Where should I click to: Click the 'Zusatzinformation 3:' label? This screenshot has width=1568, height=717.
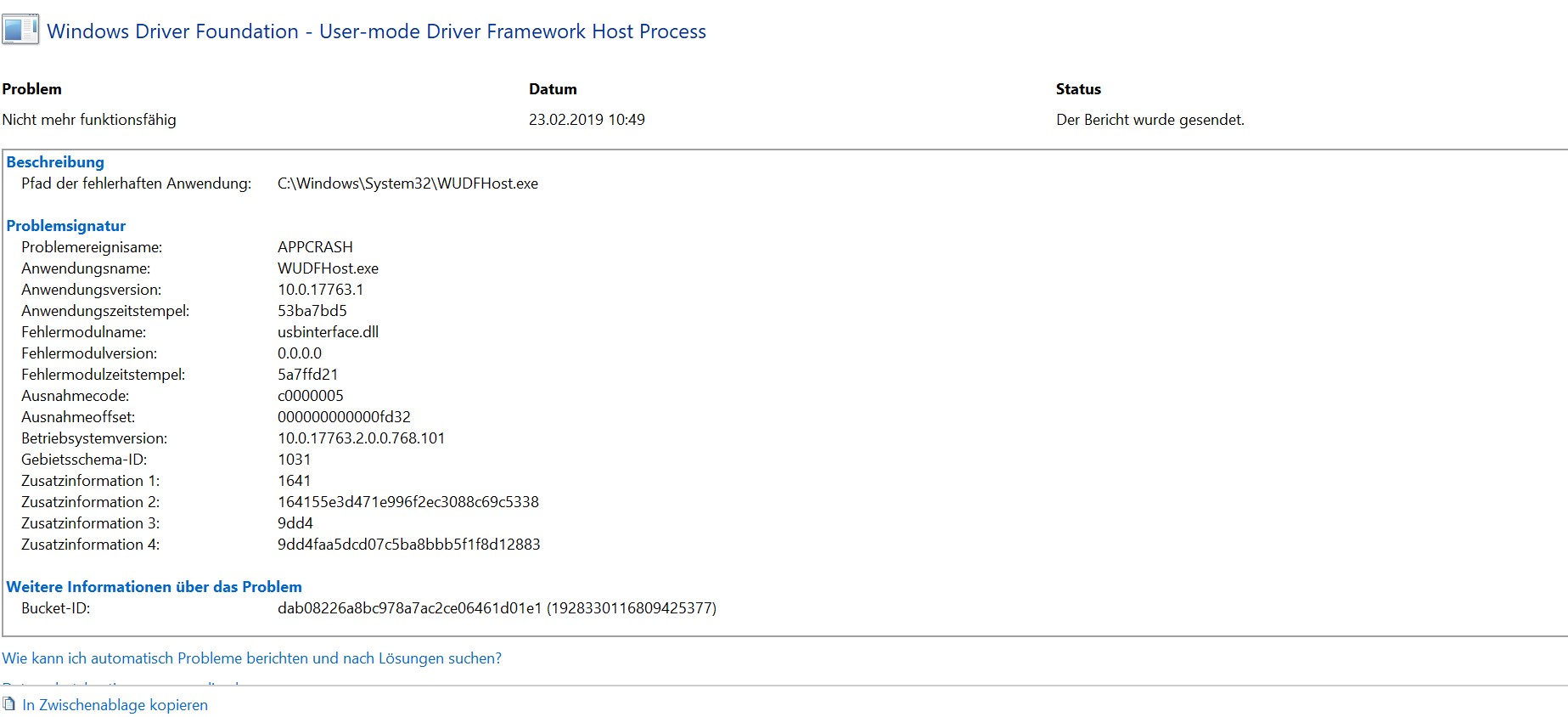[x=90, y=523]
